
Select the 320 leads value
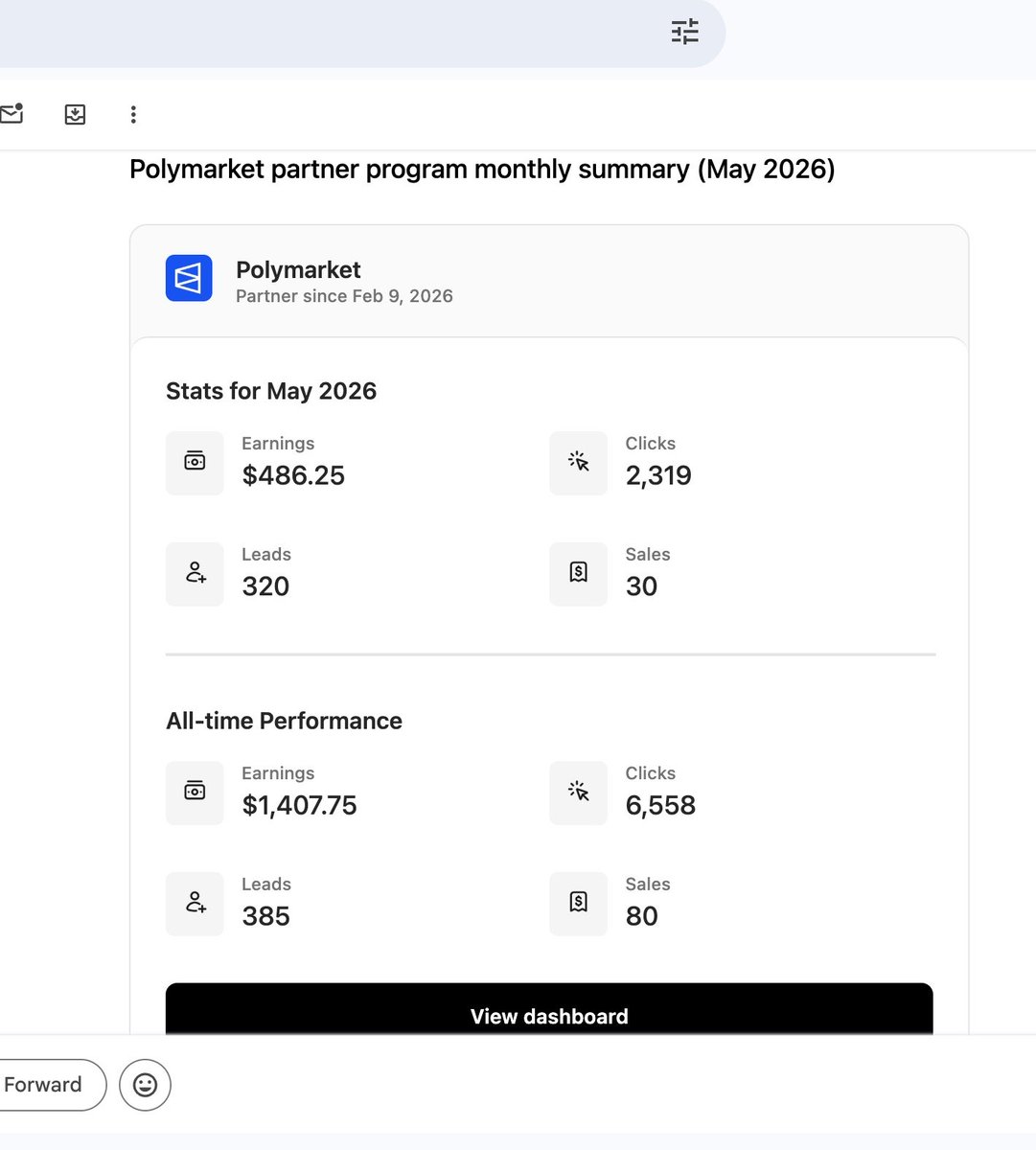(265, 586)
